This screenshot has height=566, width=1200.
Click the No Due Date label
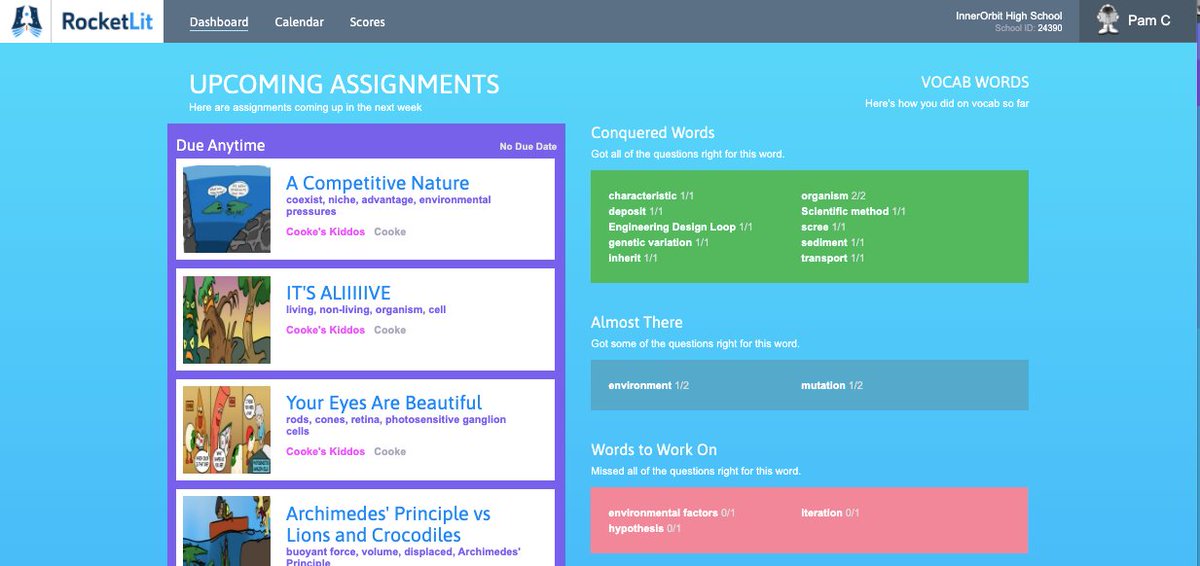(528, 147)
